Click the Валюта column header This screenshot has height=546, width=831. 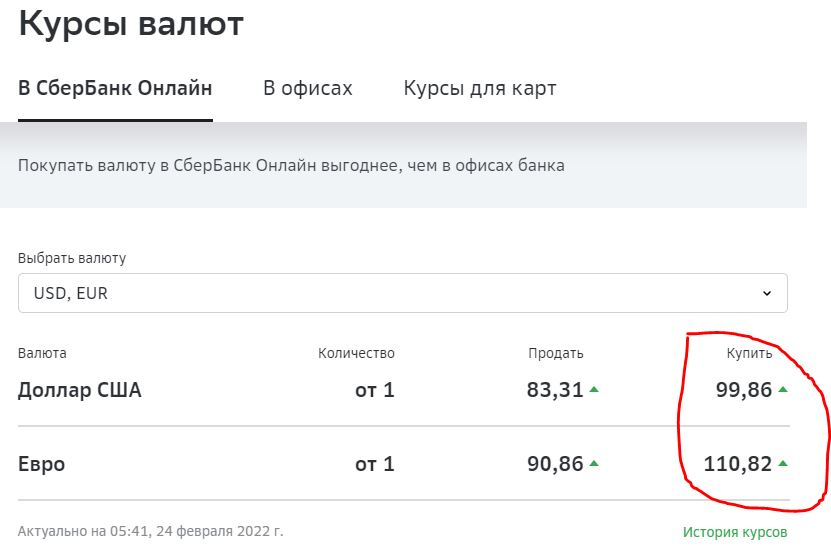42,354
